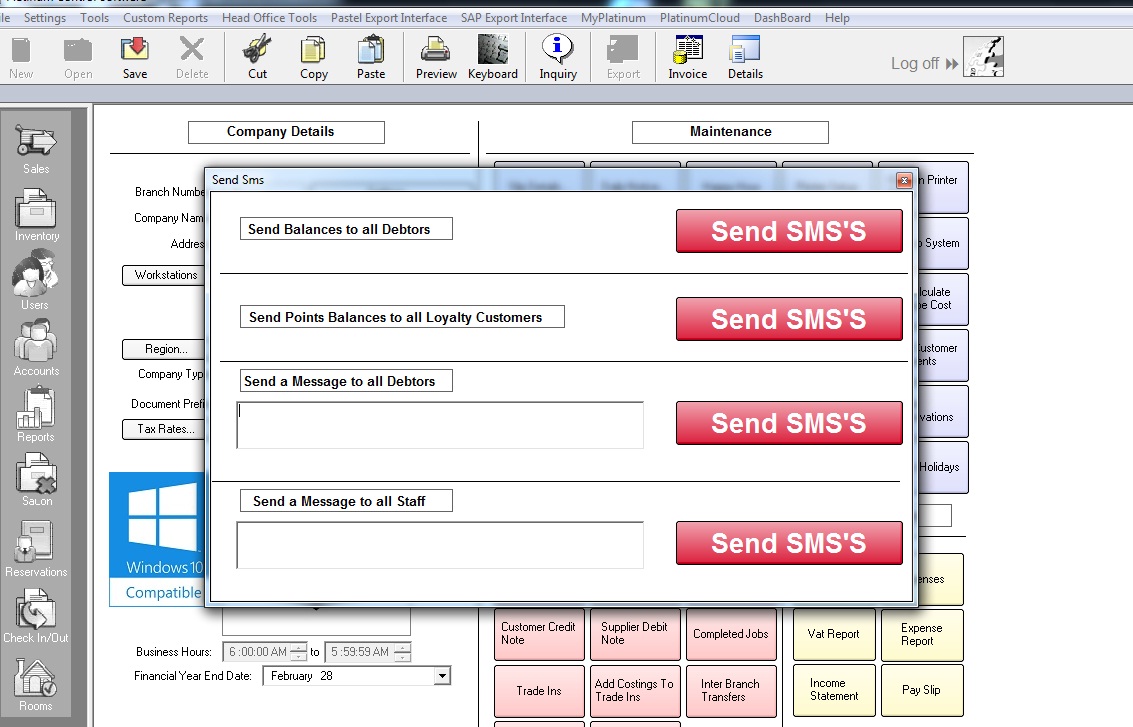Open the DashBoard menu
Viewport: 1133px width, 727px height.
(x=782, y=17)
